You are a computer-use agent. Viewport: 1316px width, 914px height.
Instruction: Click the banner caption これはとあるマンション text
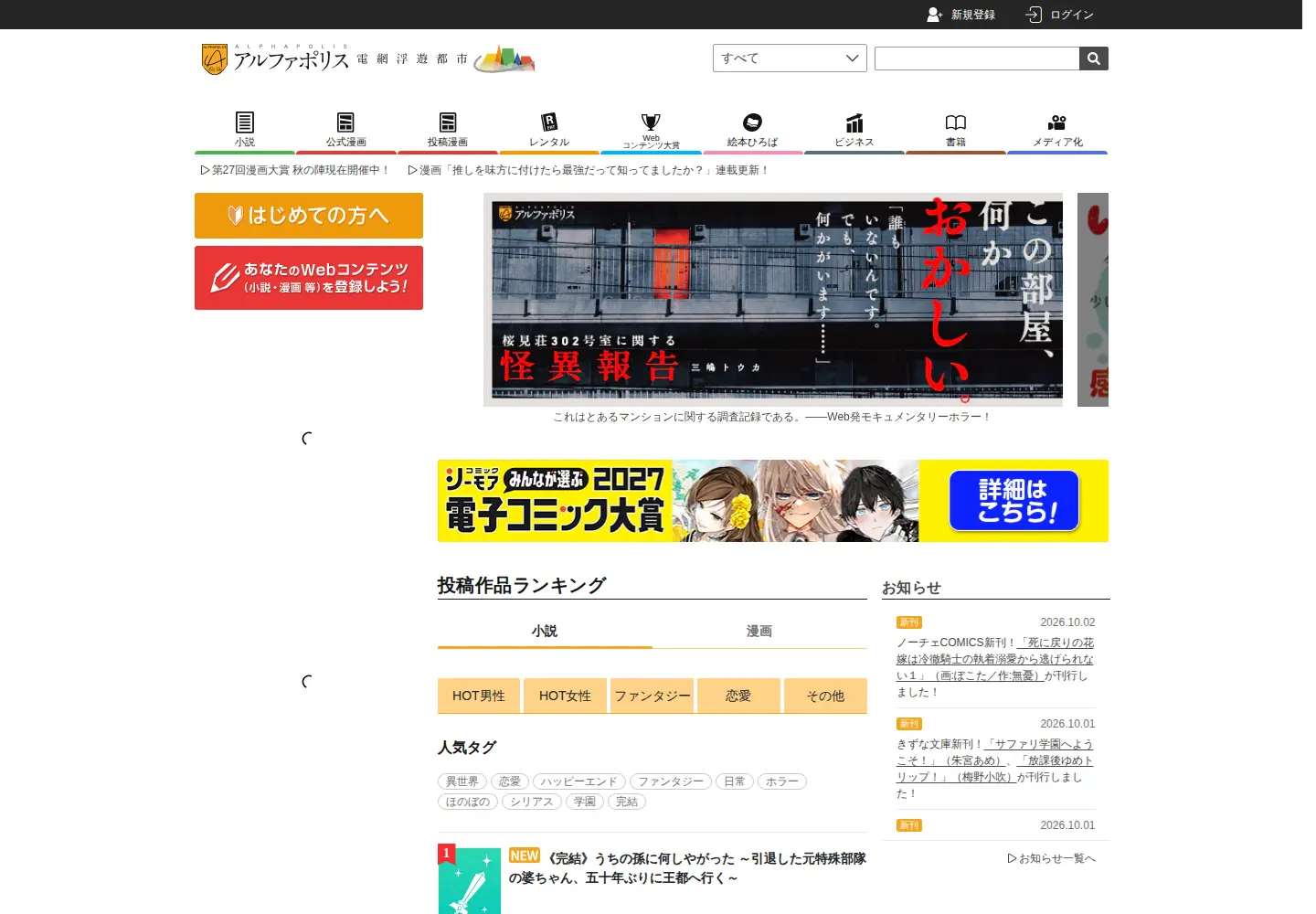pos(773,417)
